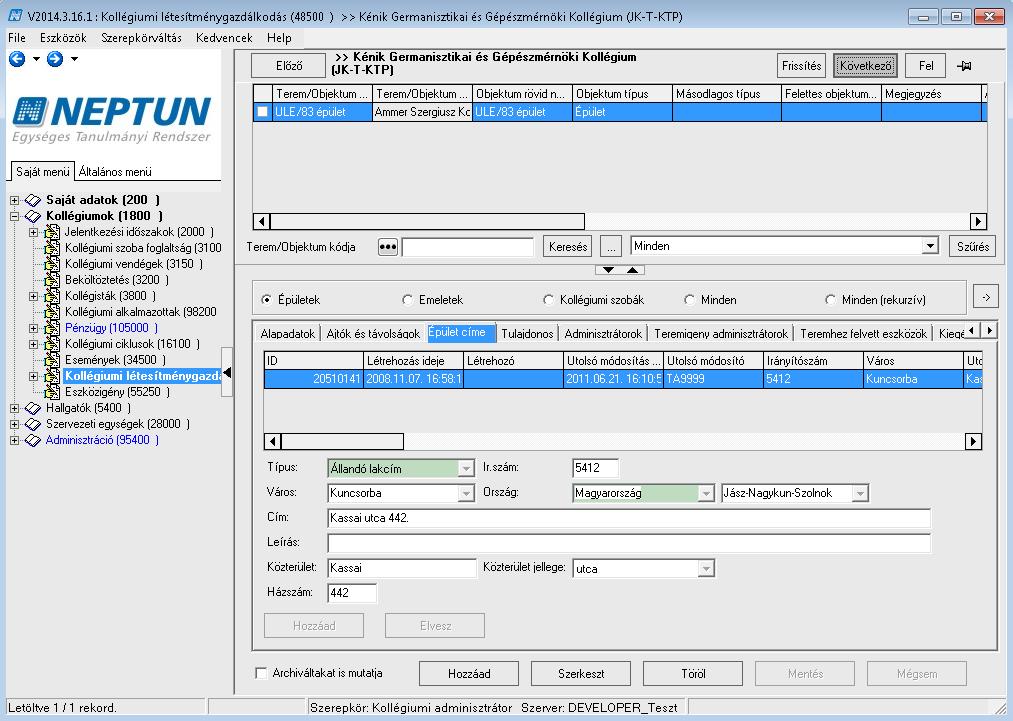
Task: Open the Ajtók és távolságok tab
Action: point(373,333)
